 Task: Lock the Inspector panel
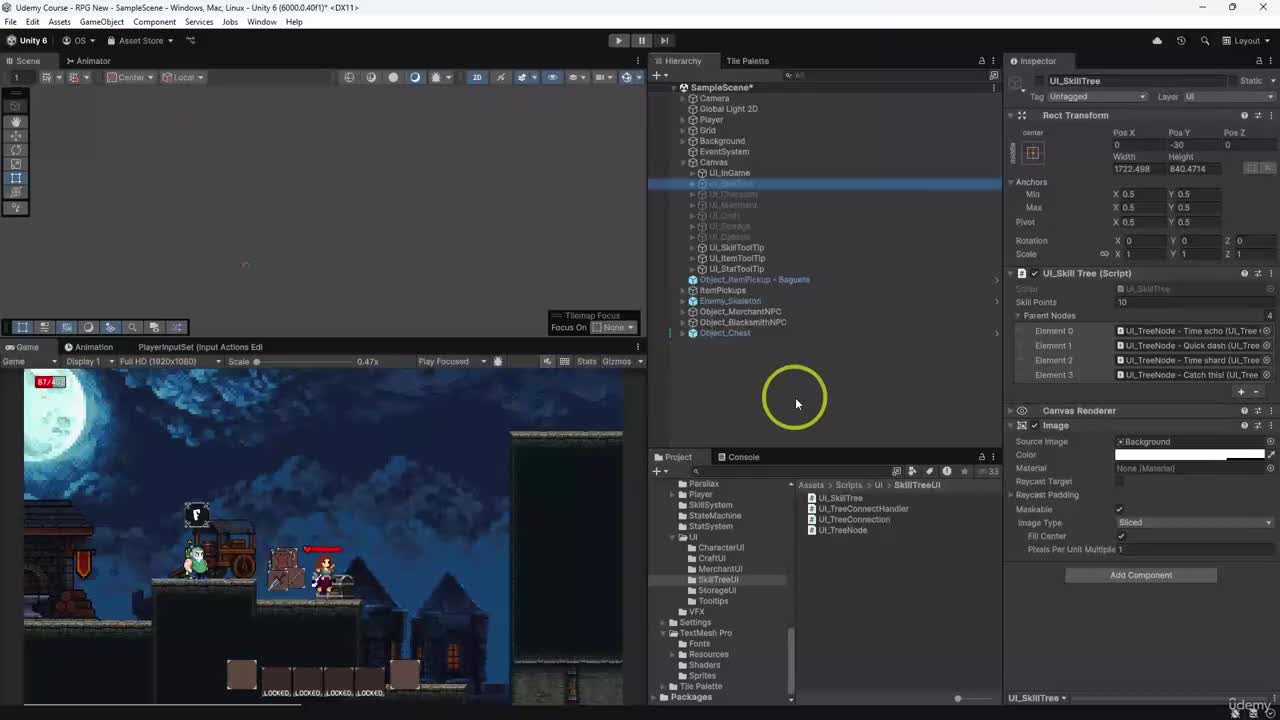(x=1258, y=61)
